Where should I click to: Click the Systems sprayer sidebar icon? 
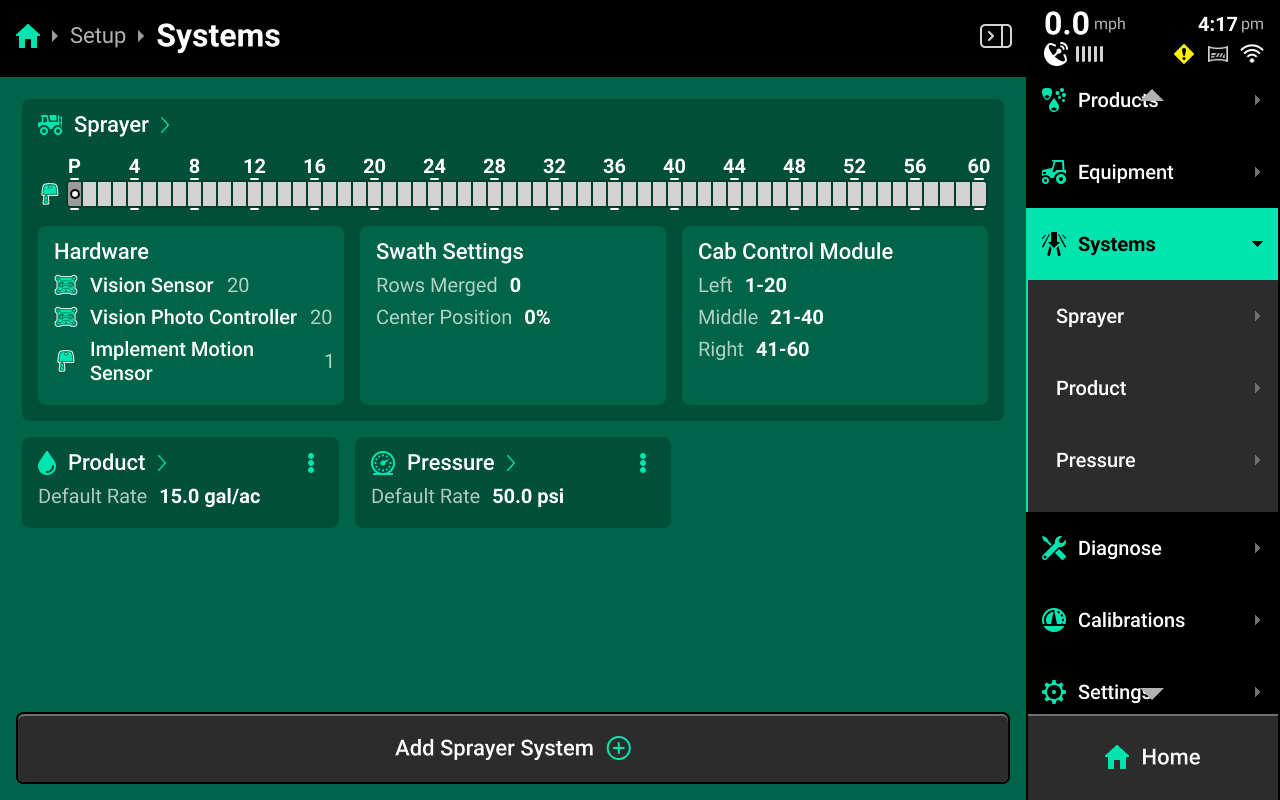1054,244
